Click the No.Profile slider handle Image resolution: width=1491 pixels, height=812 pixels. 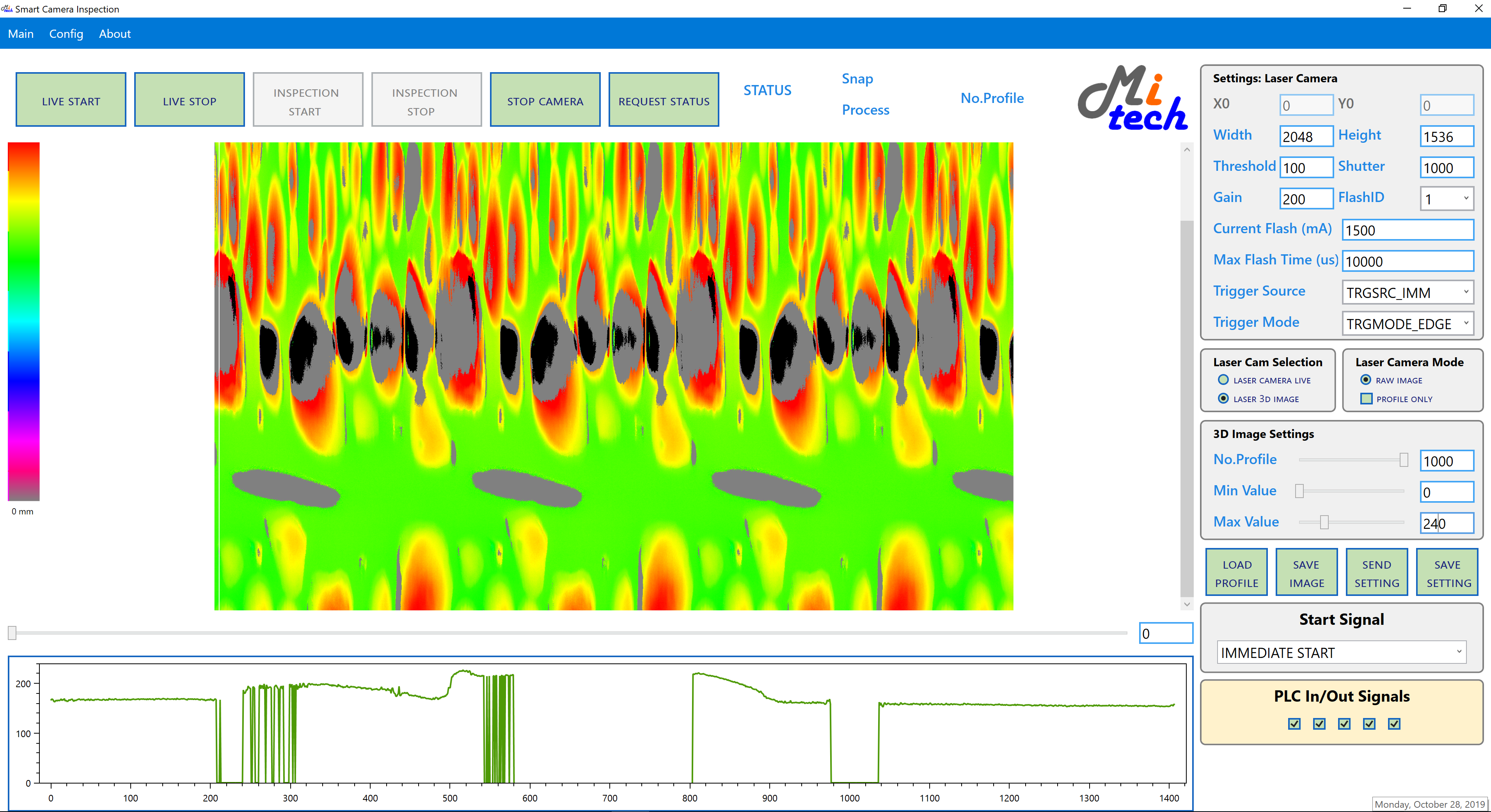[1404, 460]
